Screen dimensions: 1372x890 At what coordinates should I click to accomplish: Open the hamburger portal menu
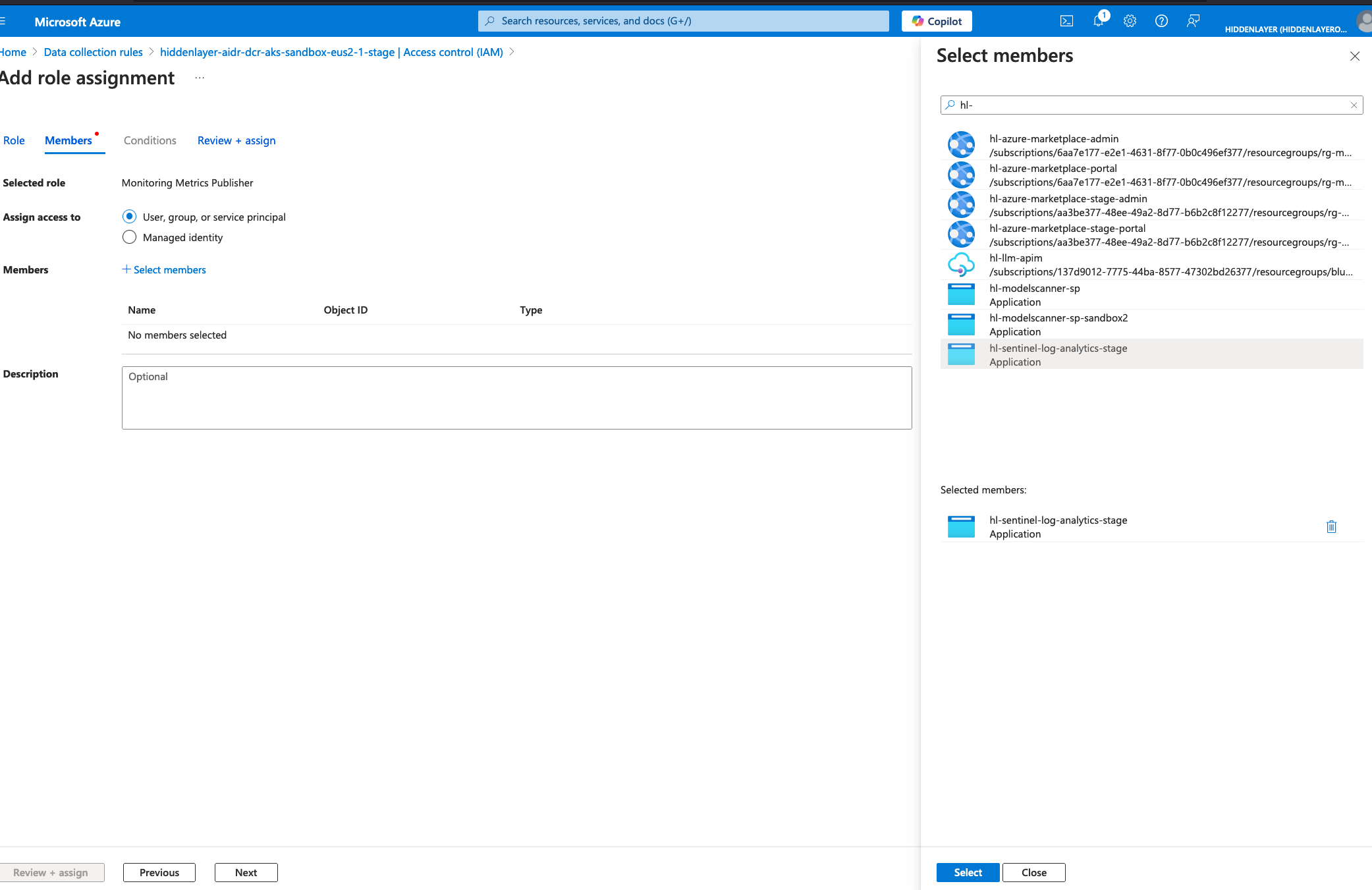pos(3,22)
